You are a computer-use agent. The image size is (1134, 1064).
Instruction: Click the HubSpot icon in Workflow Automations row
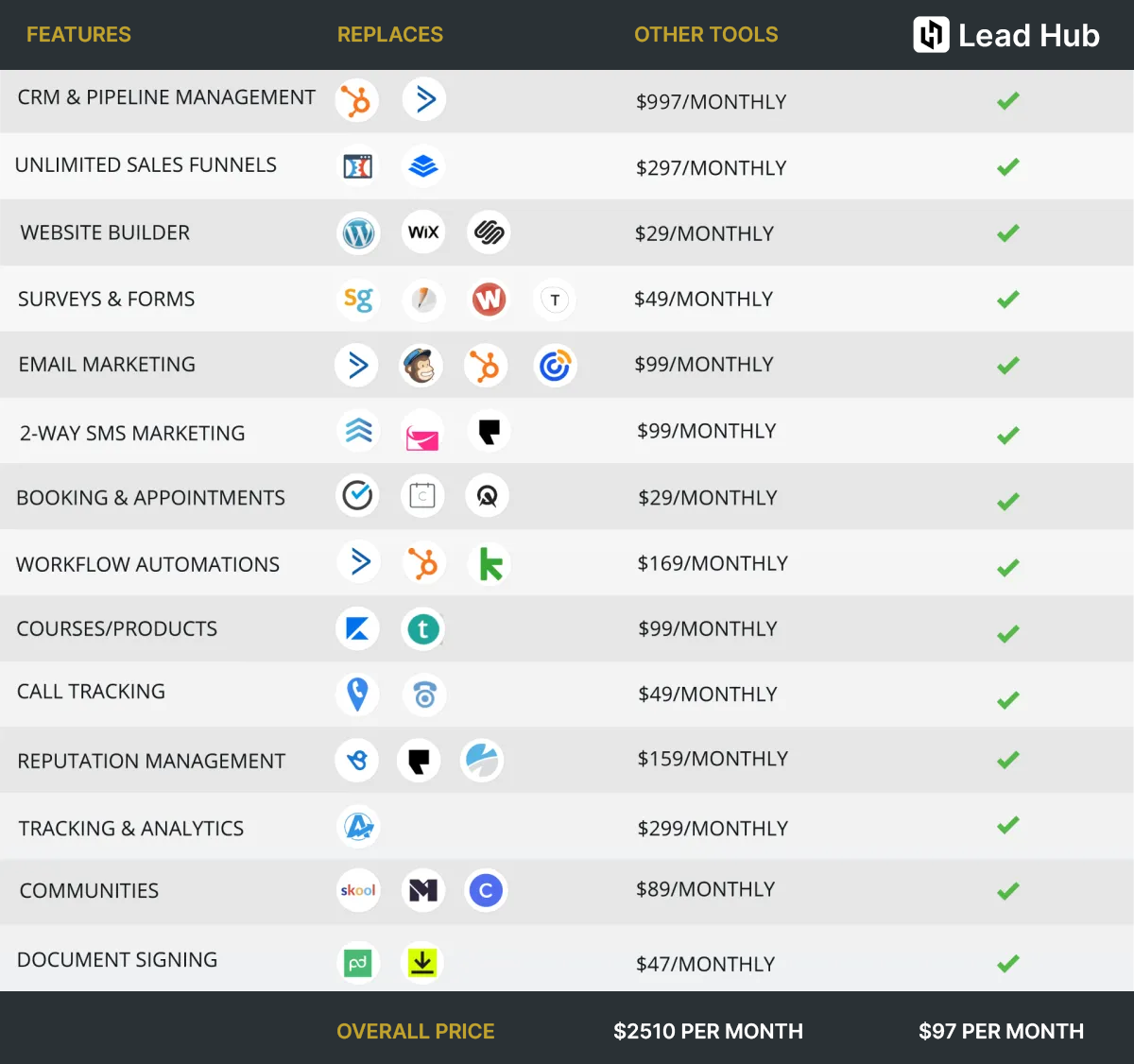click(423, 563)
